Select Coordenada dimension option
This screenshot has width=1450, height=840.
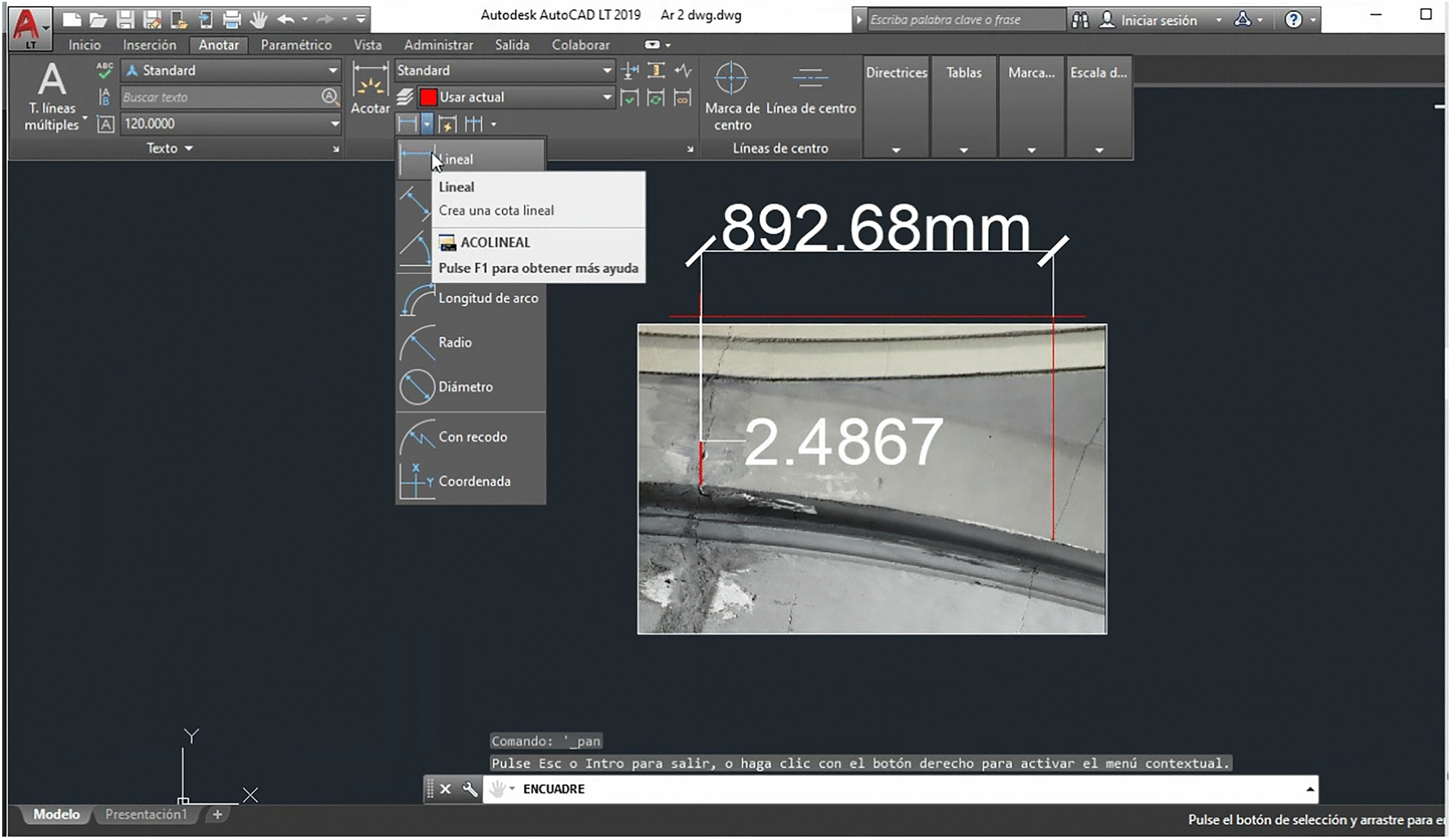tap(470, 481)
